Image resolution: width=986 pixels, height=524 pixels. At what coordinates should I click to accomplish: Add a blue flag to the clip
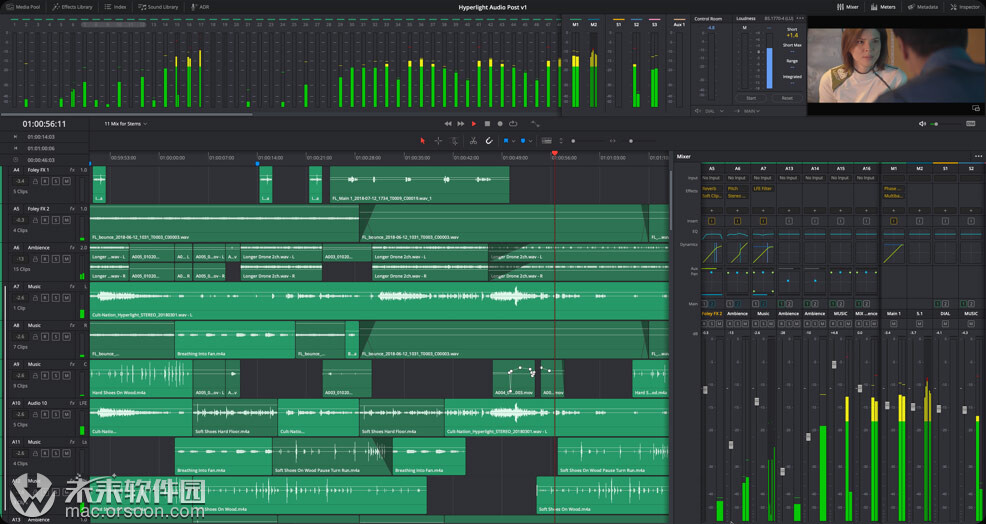point(506,141)
